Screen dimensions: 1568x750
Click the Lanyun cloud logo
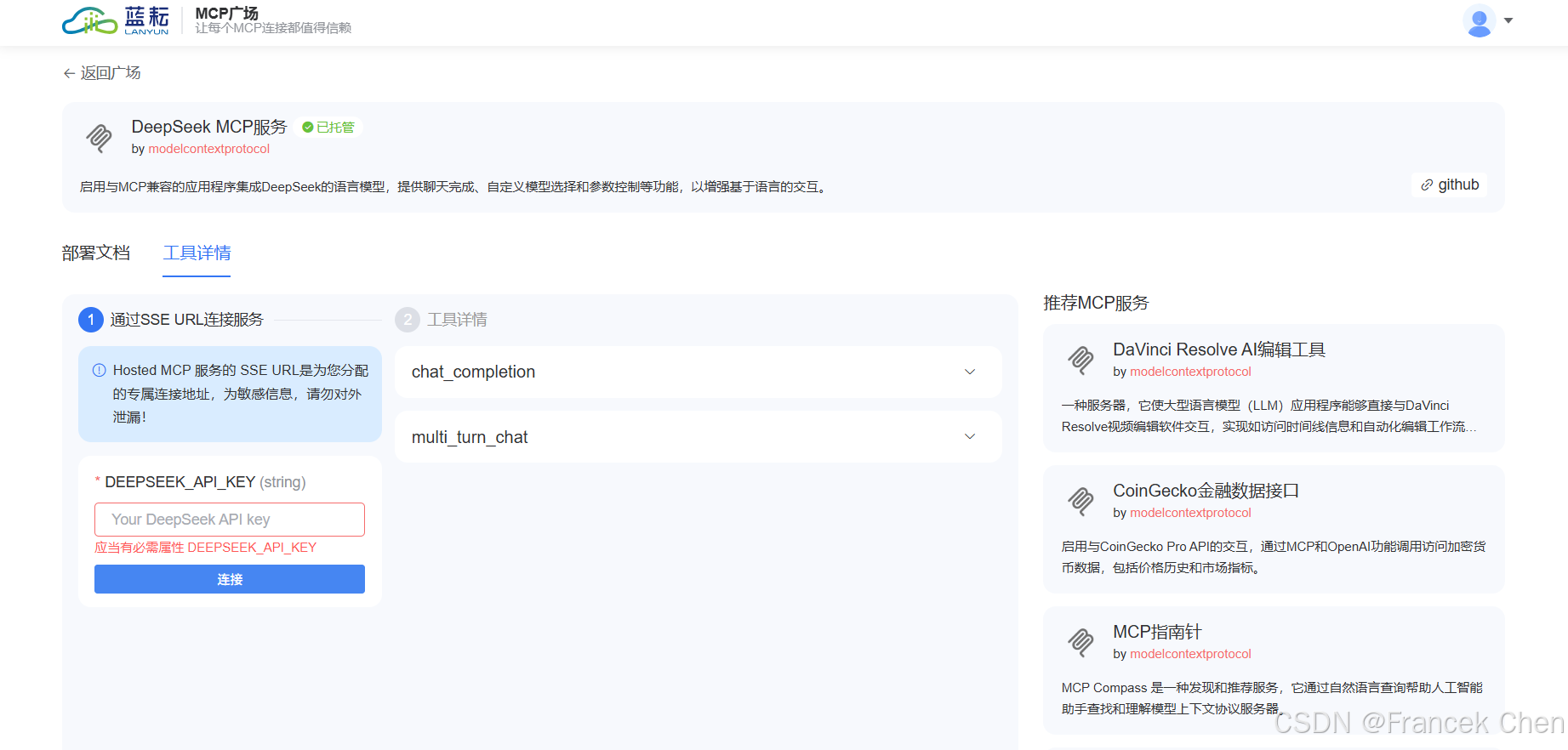[x=116, y=20]
